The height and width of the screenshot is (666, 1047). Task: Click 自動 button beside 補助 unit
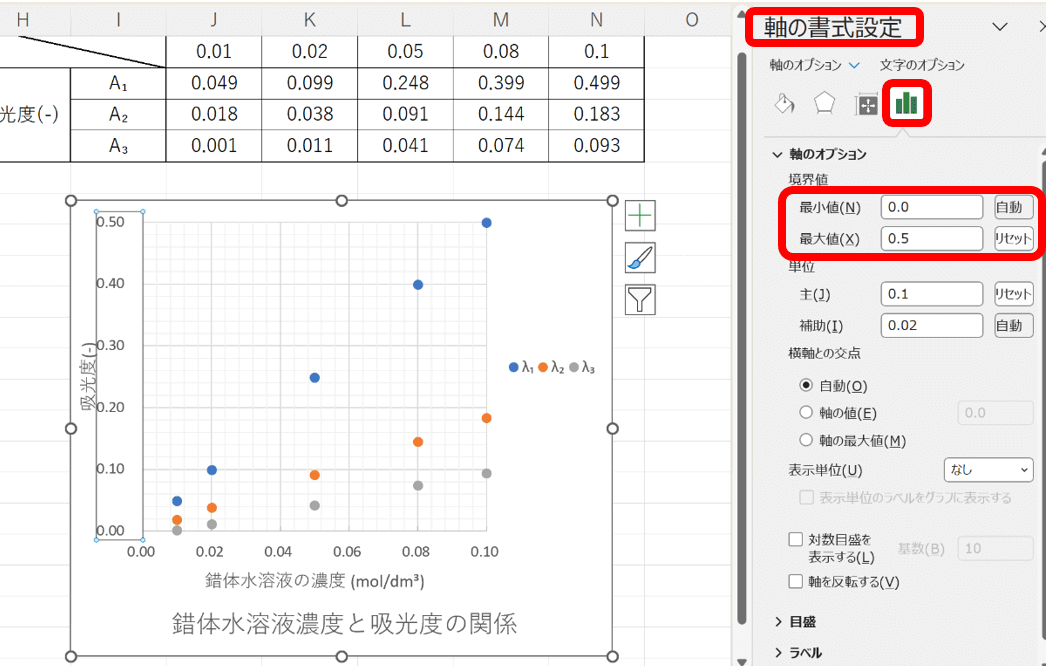coord(1014,325)
